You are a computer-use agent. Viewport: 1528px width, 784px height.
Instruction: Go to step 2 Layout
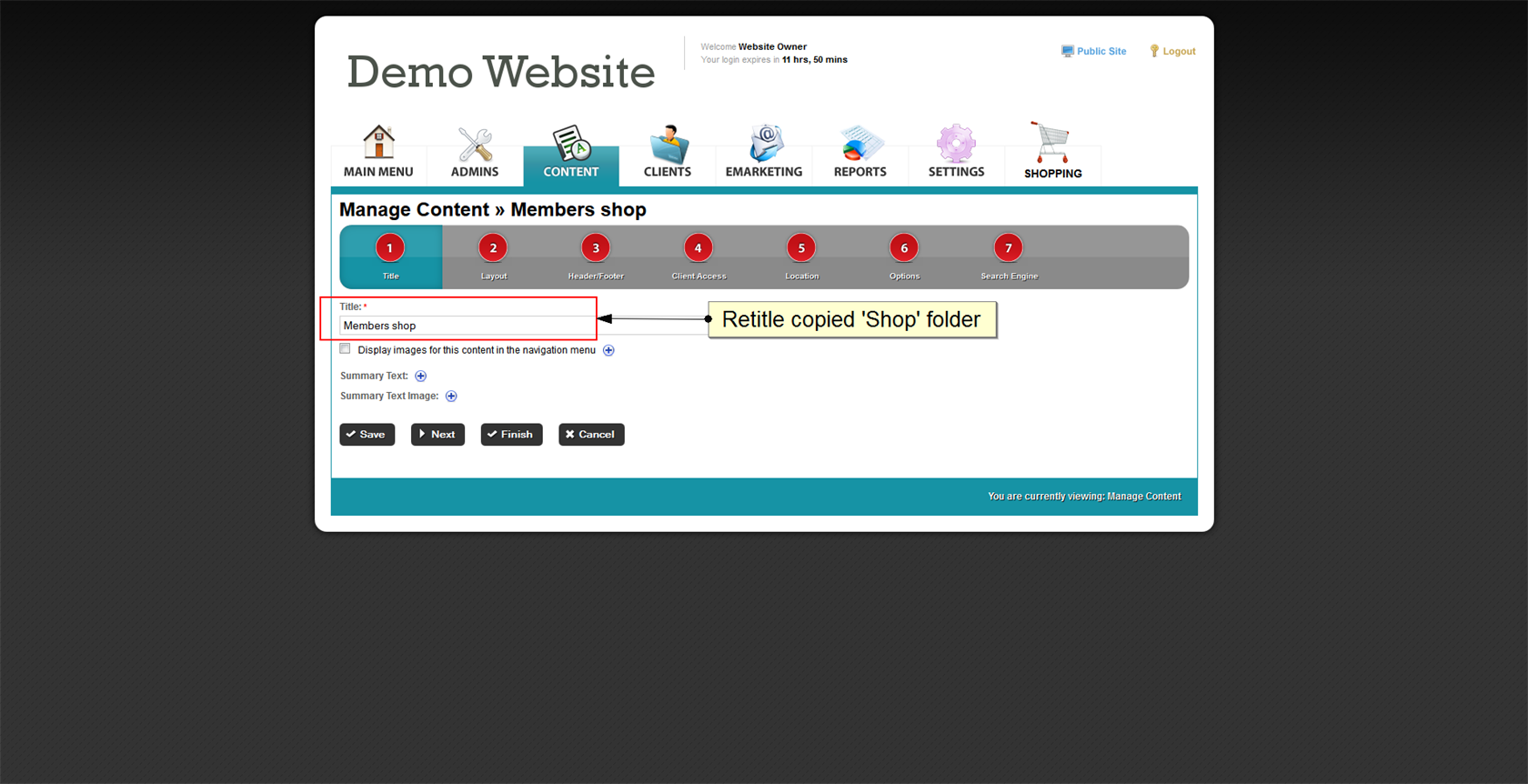[493, 248]
